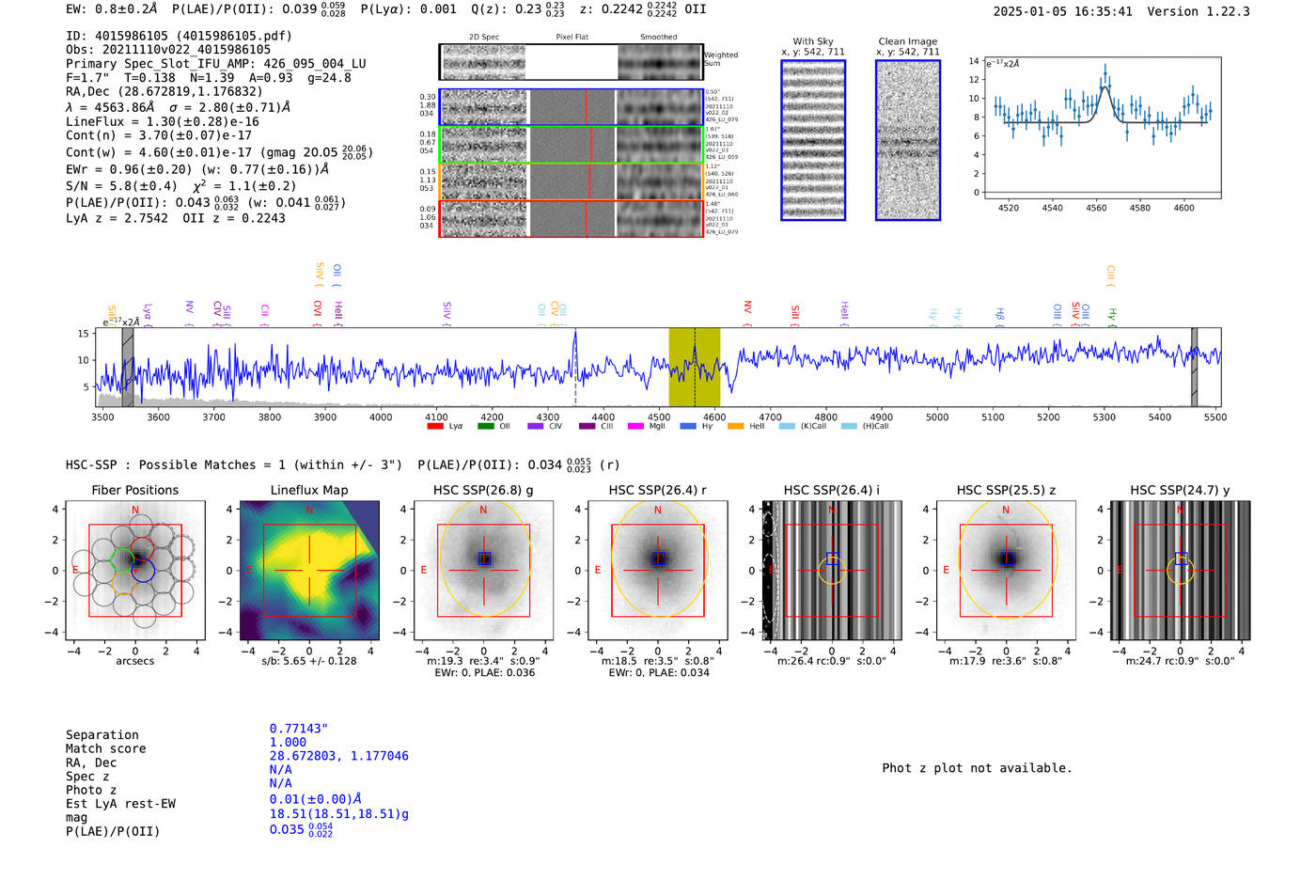Image resolution: width=1316 pixels, height=896 pixels.
Task: Click the blue Hγ legend swatch
Action: coord(688,426)
